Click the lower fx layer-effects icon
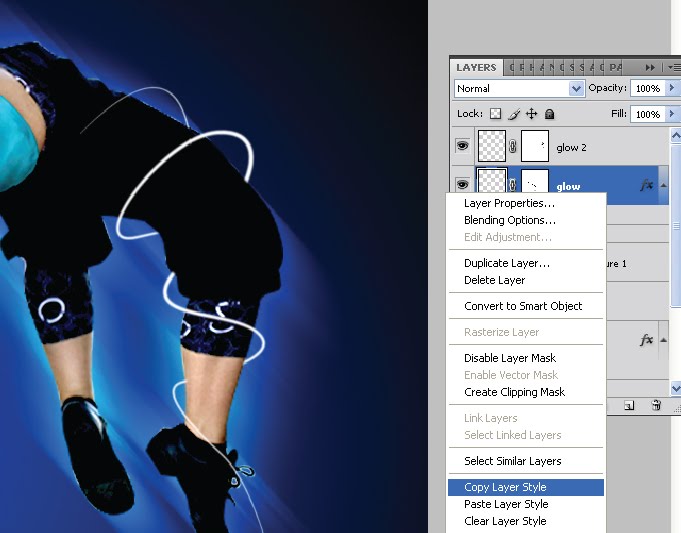 pyautogui.click(x=647, y=340)
